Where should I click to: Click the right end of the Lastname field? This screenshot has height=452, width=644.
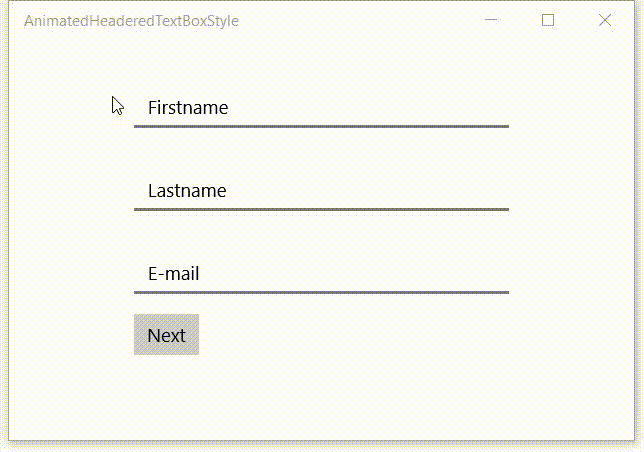[497, 191]
